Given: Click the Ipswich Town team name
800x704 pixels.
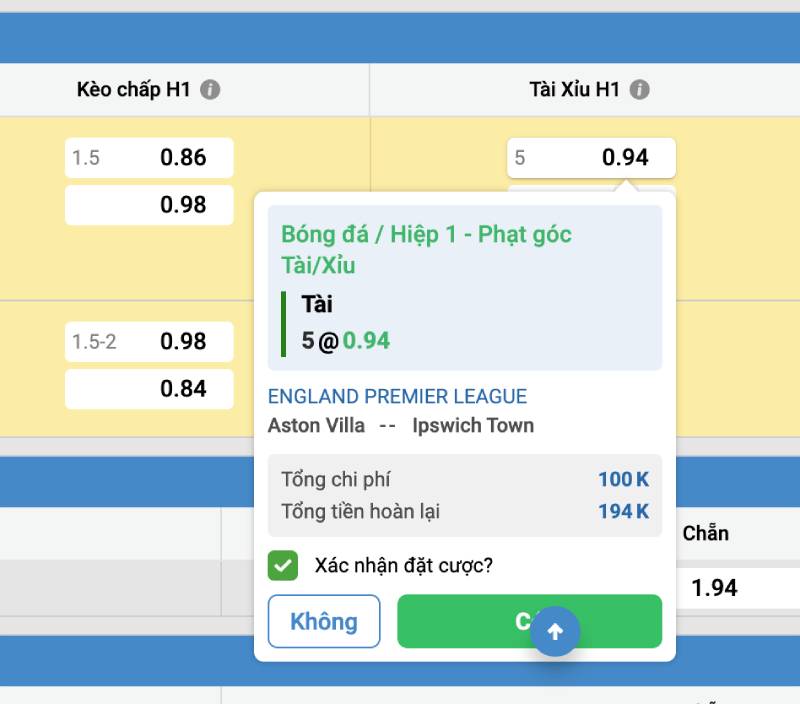Looking at the screenshot, I should [473, 425].
